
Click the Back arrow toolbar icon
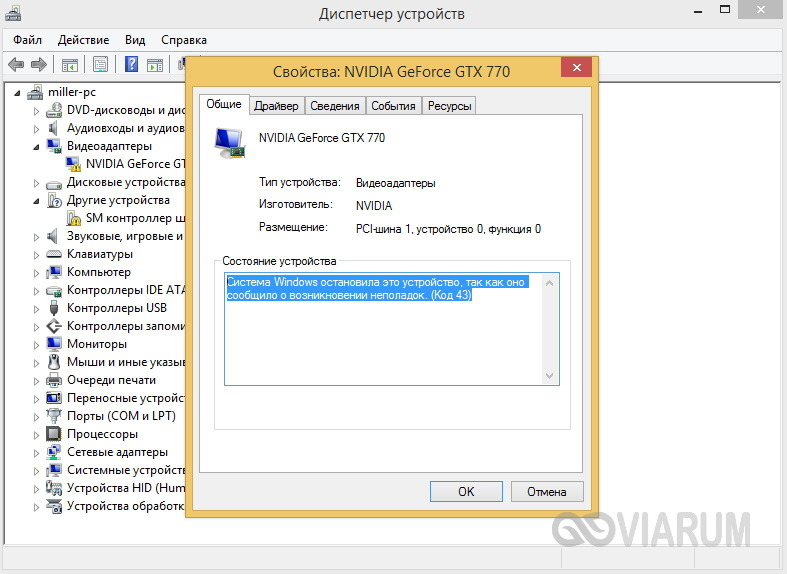16,64
